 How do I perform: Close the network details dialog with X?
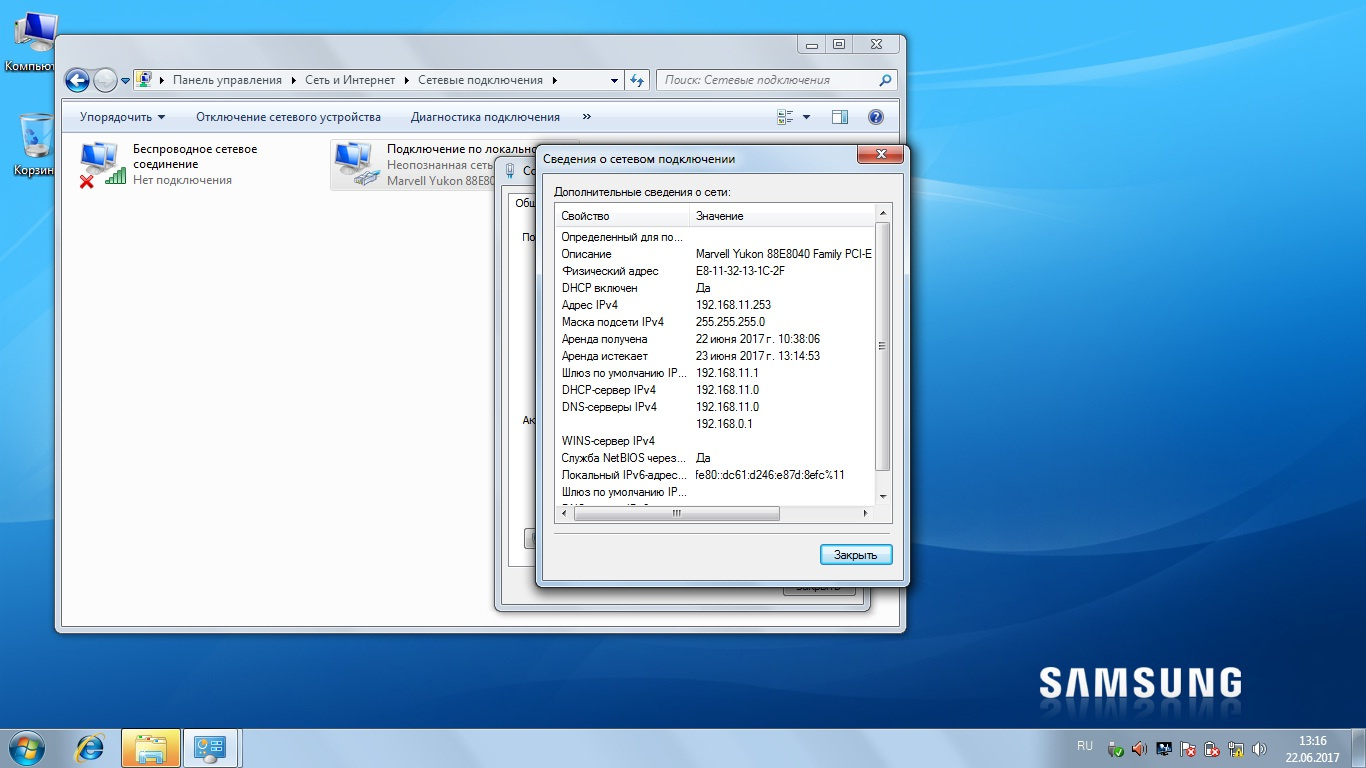tap(881, 154)
